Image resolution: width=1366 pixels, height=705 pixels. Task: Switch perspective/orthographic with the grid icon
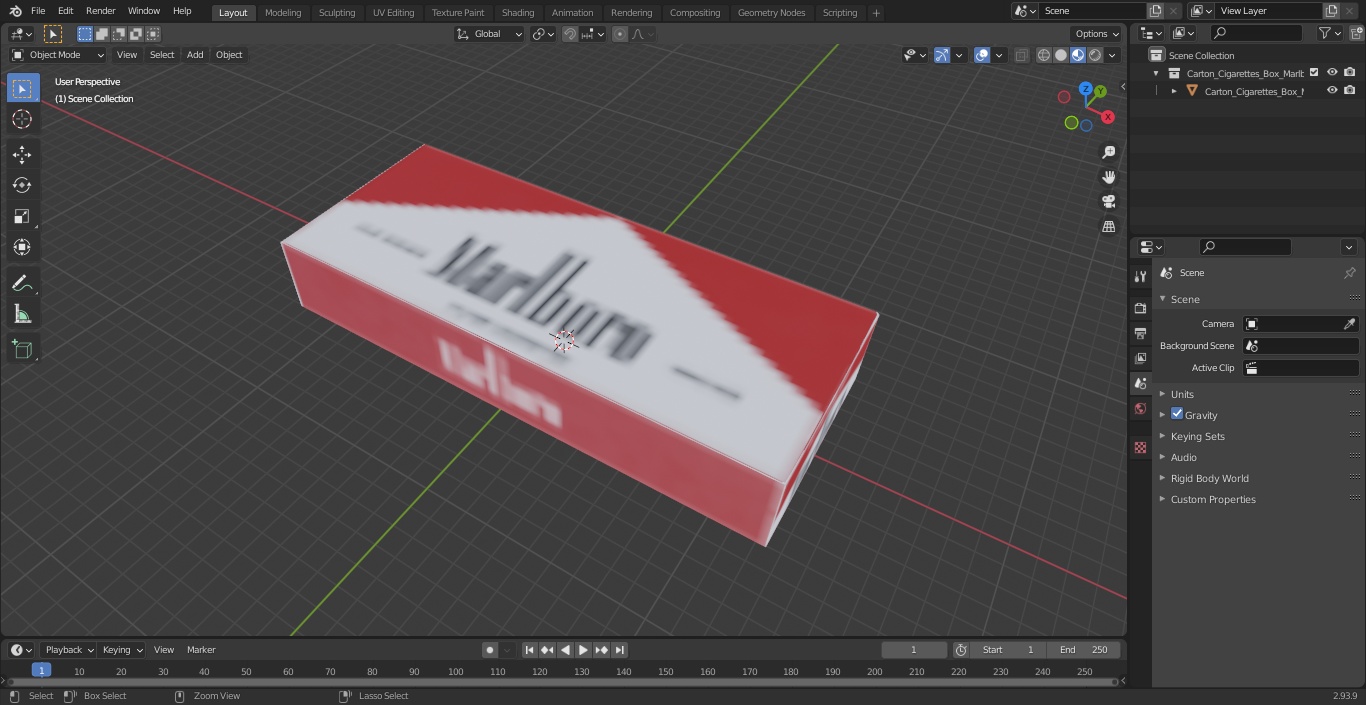point(1108,227)
